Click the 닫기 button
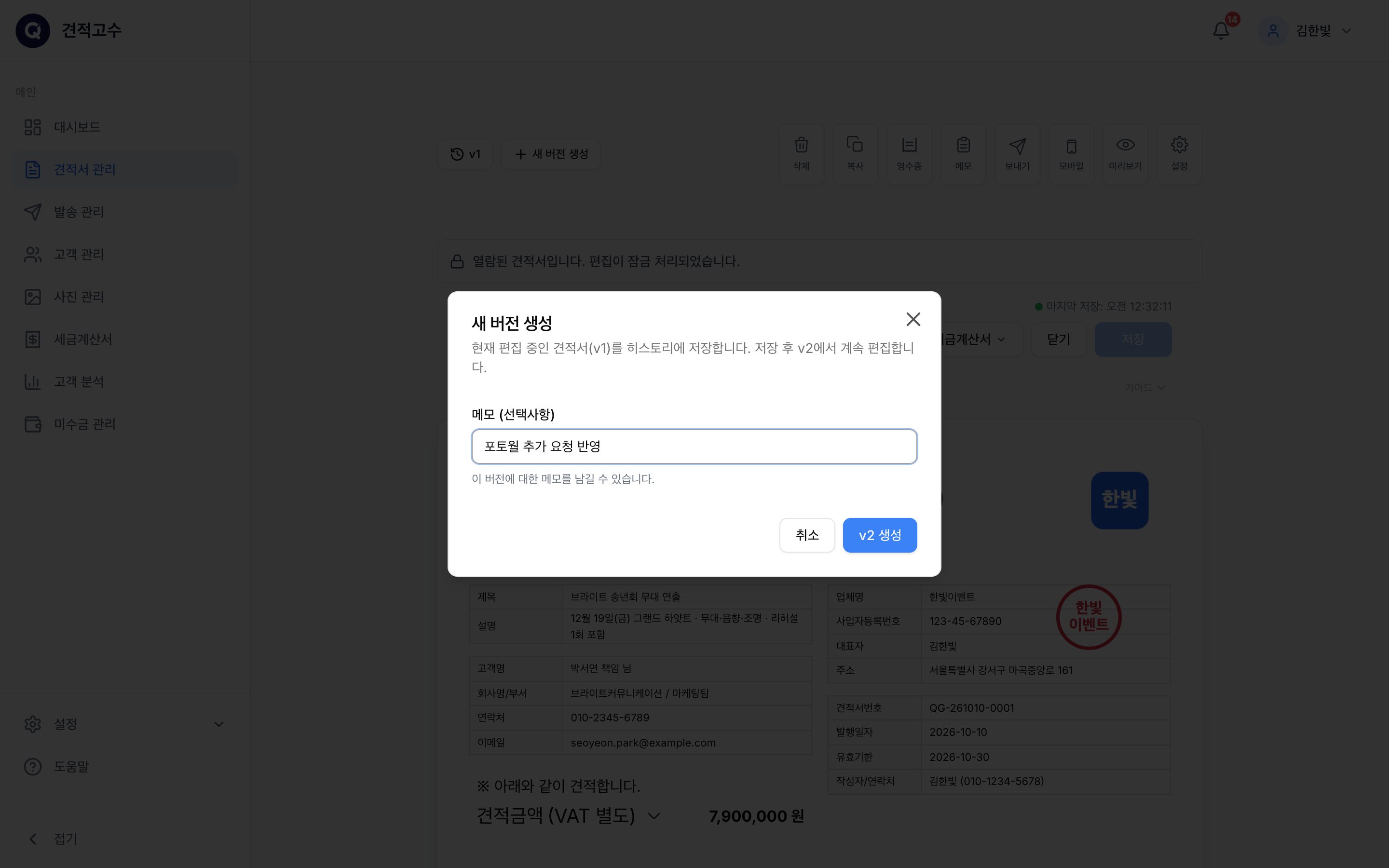1389x868 pixels. 1059,339
